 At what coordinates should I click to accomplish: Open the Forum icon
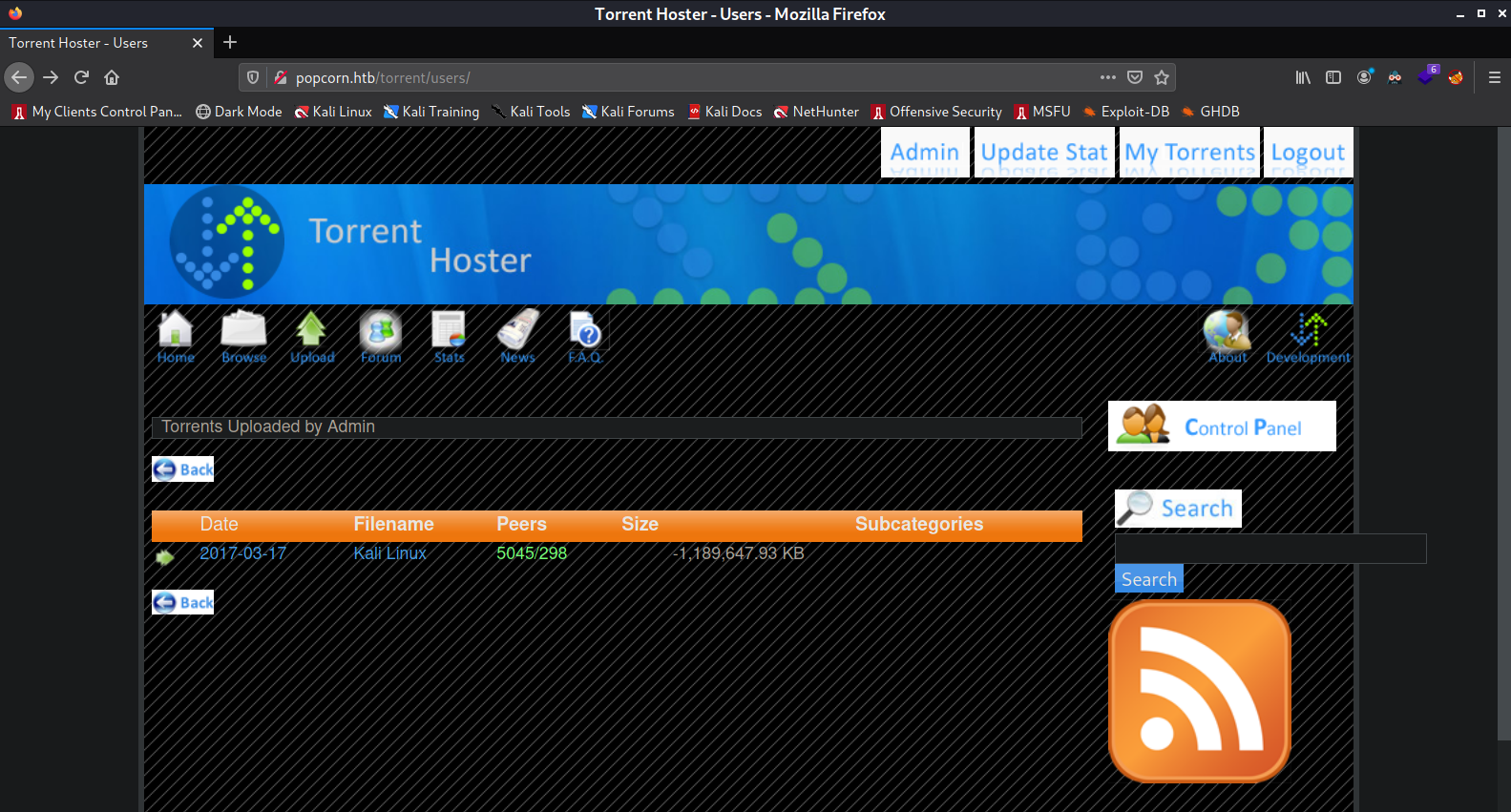[381, 337]
